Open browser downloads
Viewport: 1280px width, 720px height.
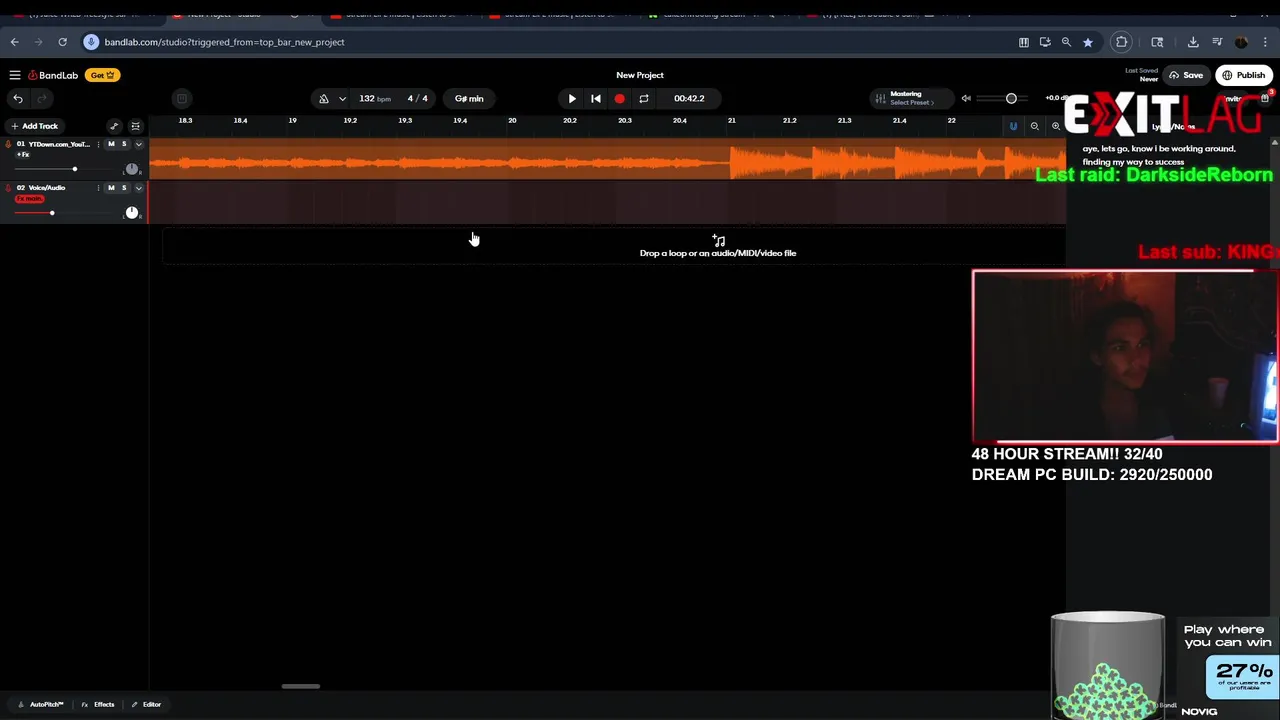tap(1193, 42)
